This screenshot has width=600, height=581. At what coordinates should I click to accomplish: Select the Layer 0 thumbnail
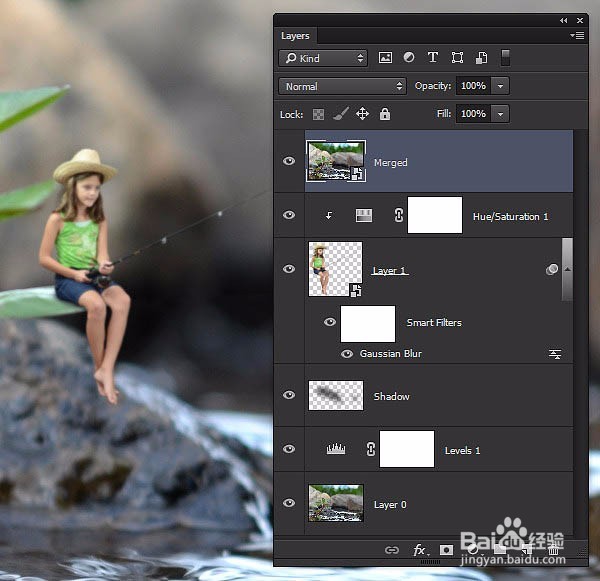click(336, 503)
